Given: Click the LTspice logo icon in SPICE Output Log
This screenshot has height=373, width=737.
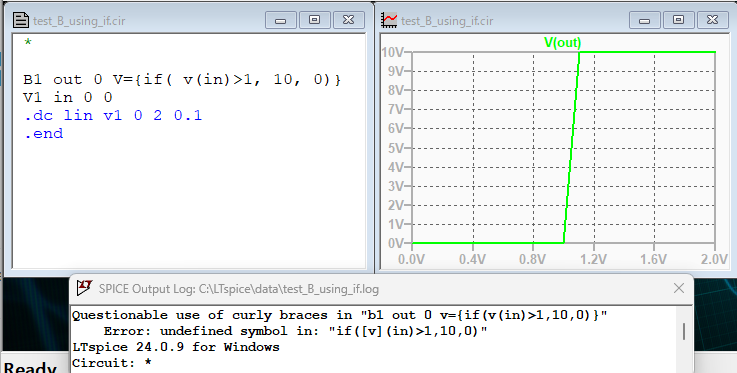Looking at the screenshot, I should click(84, 288).
